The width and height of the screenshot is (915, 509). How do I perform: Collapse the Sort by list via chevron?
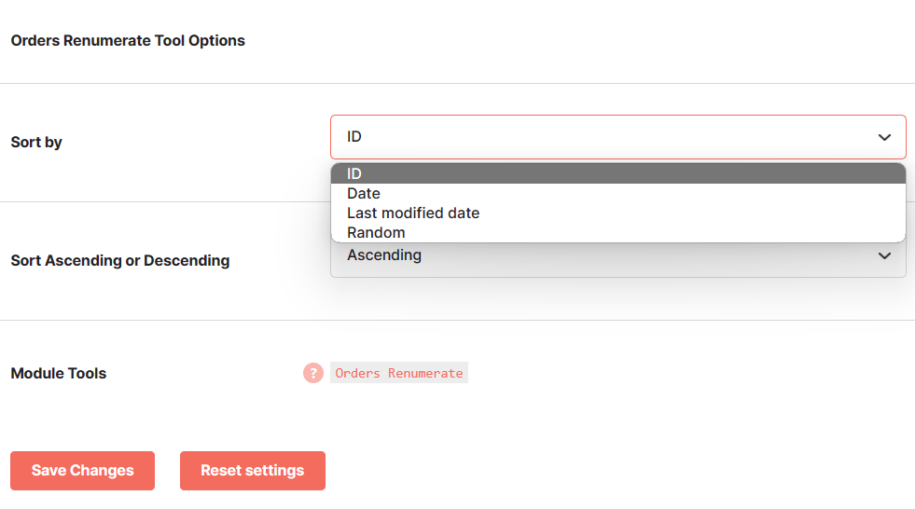(x=884, y=138)
